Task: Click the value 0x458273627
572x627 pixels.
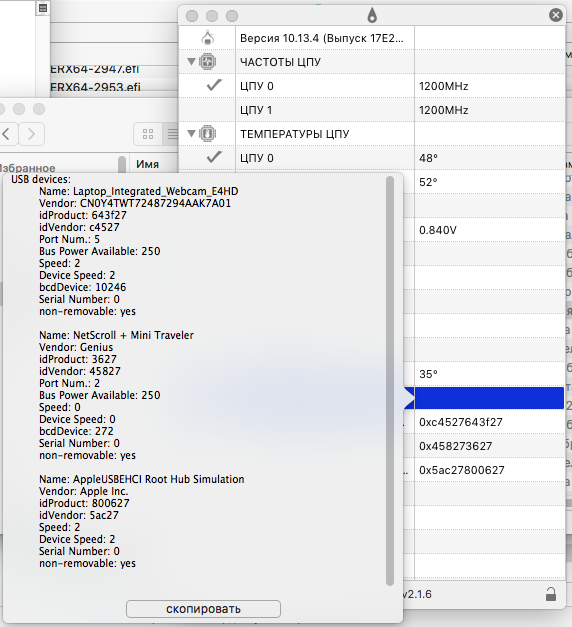Action: (455, 446)
